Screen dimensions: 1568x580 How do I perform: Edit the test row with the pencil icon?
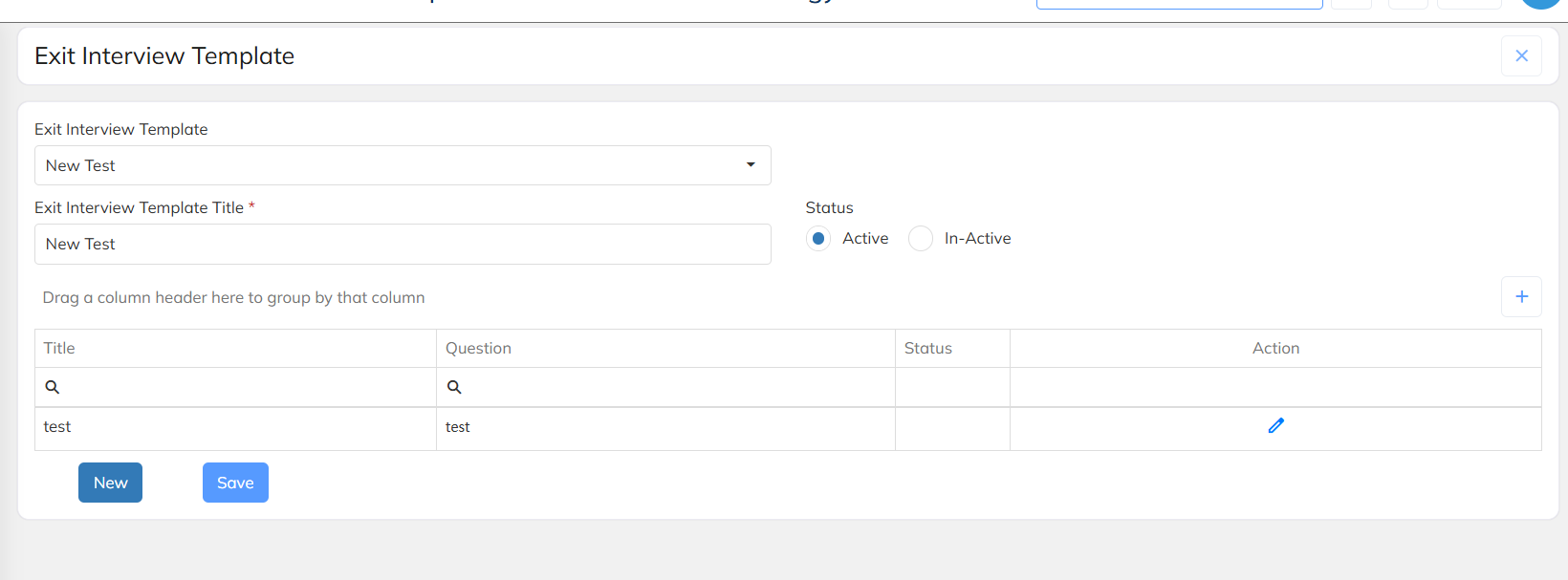[1275, 426]
